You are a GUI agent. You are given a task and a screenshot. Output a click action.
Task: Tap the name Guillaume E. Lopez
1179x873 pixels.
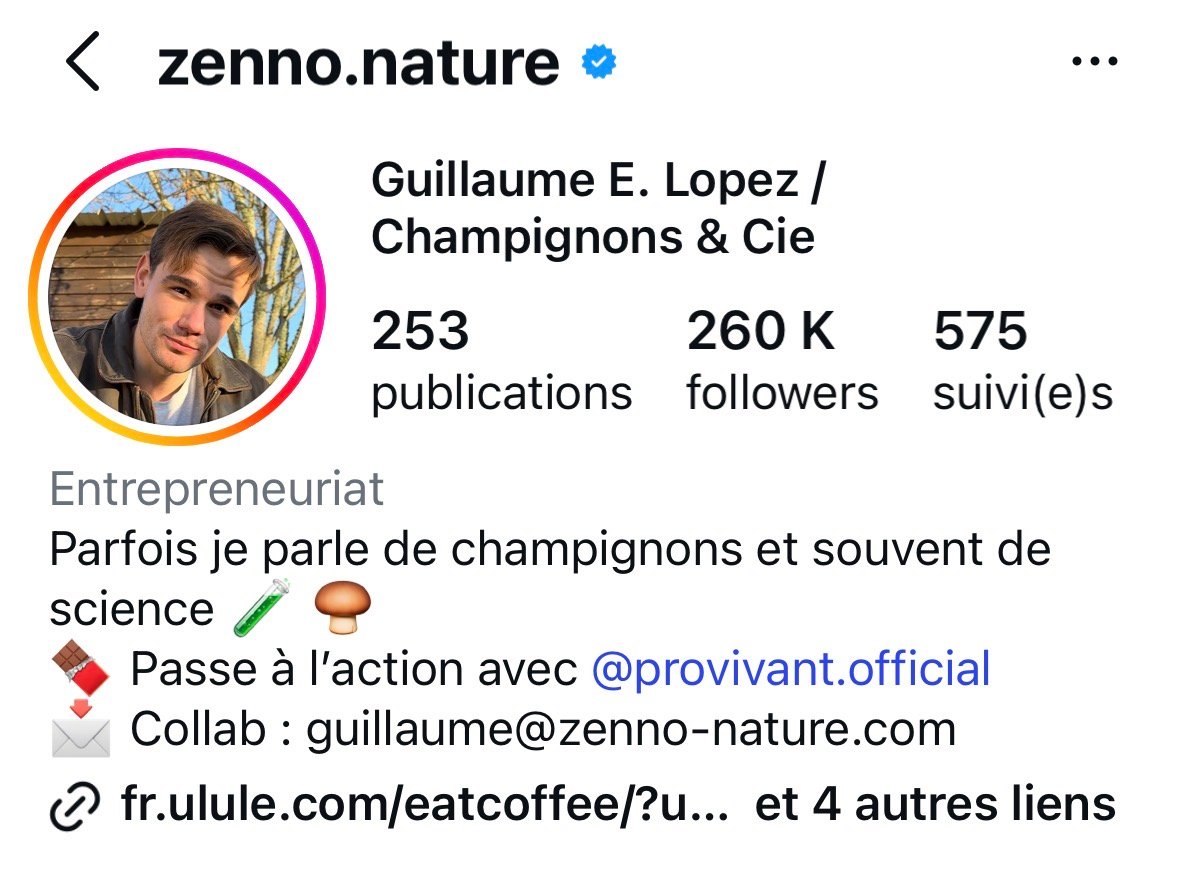tap(585, 180)
